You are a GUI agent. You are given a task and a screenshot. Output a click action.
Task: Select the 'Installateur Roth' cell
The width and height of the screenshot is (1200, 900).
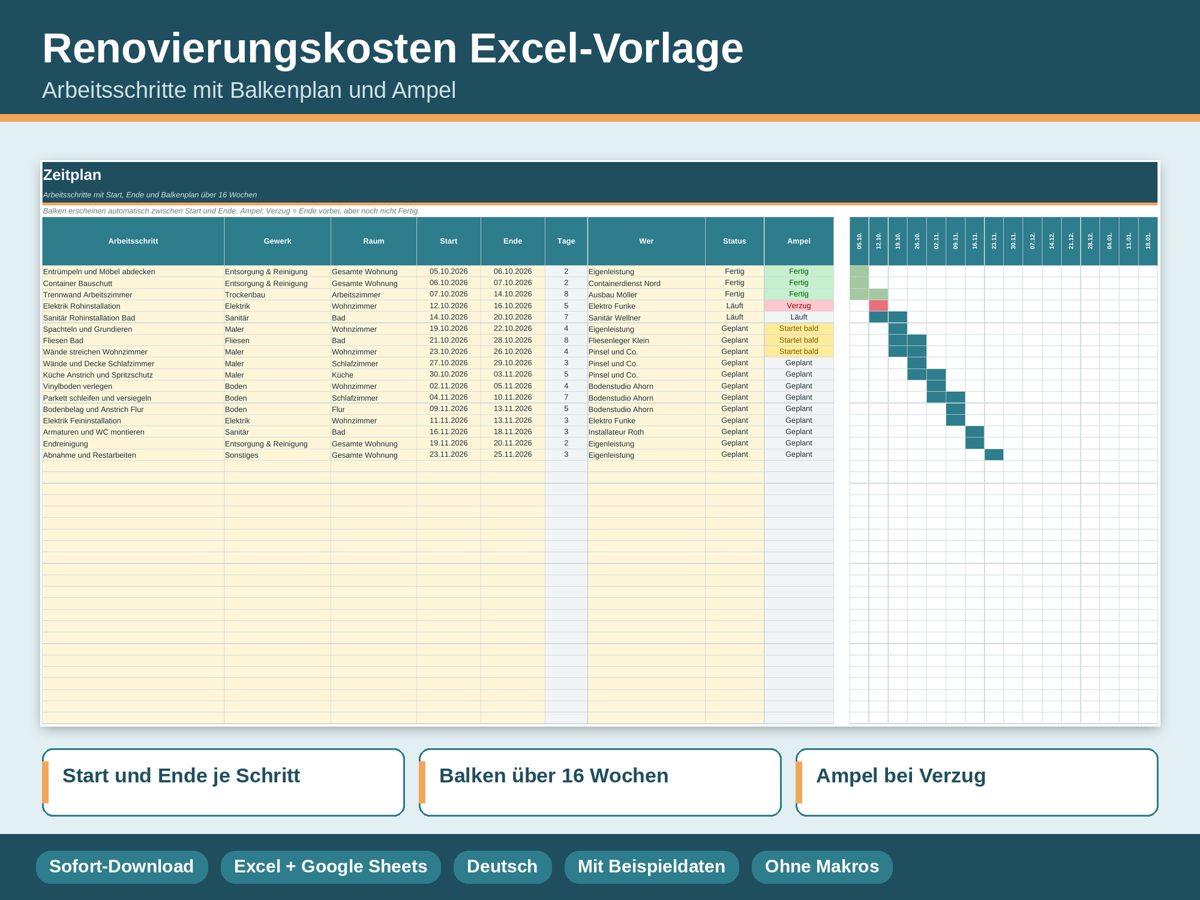[x=646, y=432]
